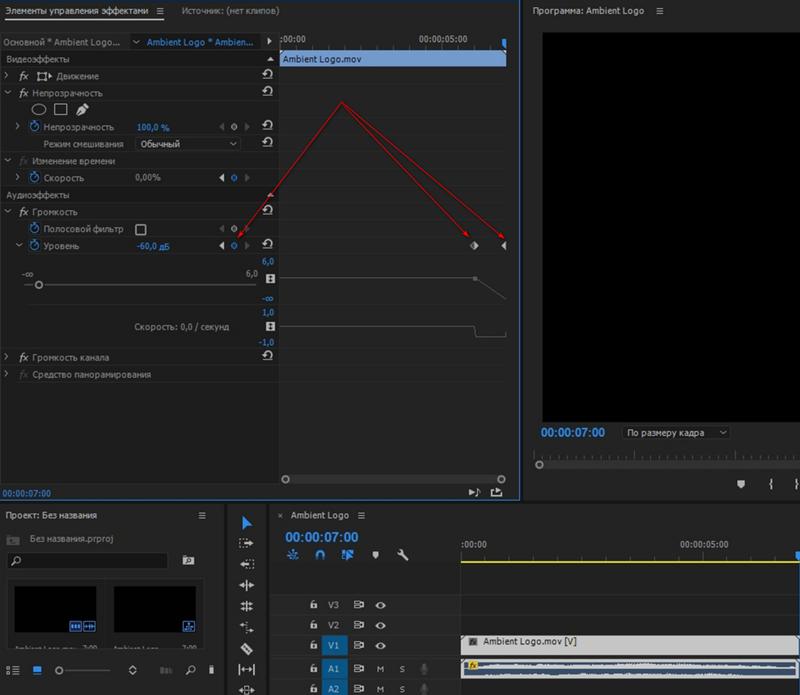800x695 pixels.
Task: Enable the Полосовой фильтр checkbox
Action: [x=141, y=229]
